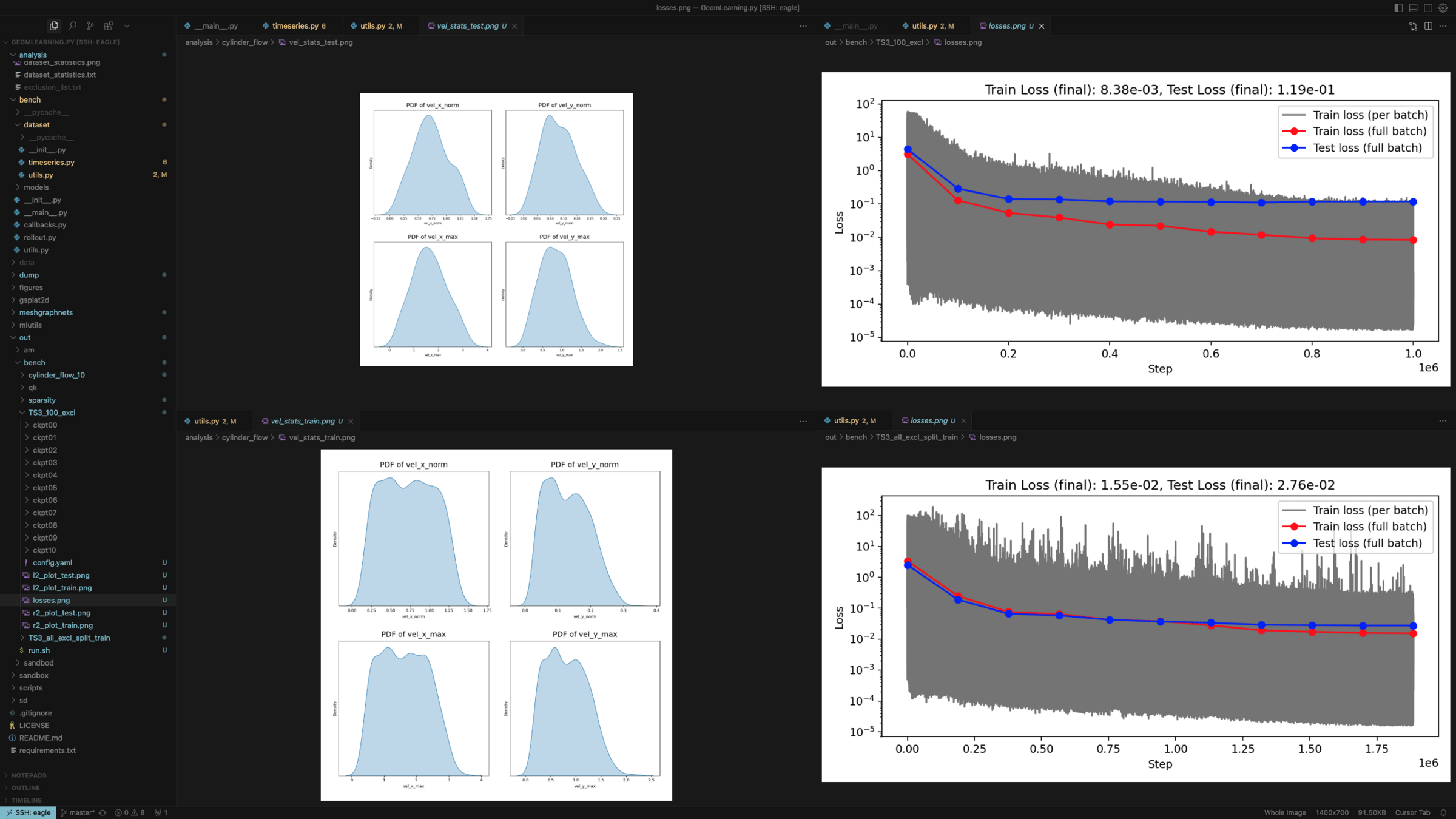
Task: Switch to vel_stats_train.png tab
Action: (x=302, y=421)
